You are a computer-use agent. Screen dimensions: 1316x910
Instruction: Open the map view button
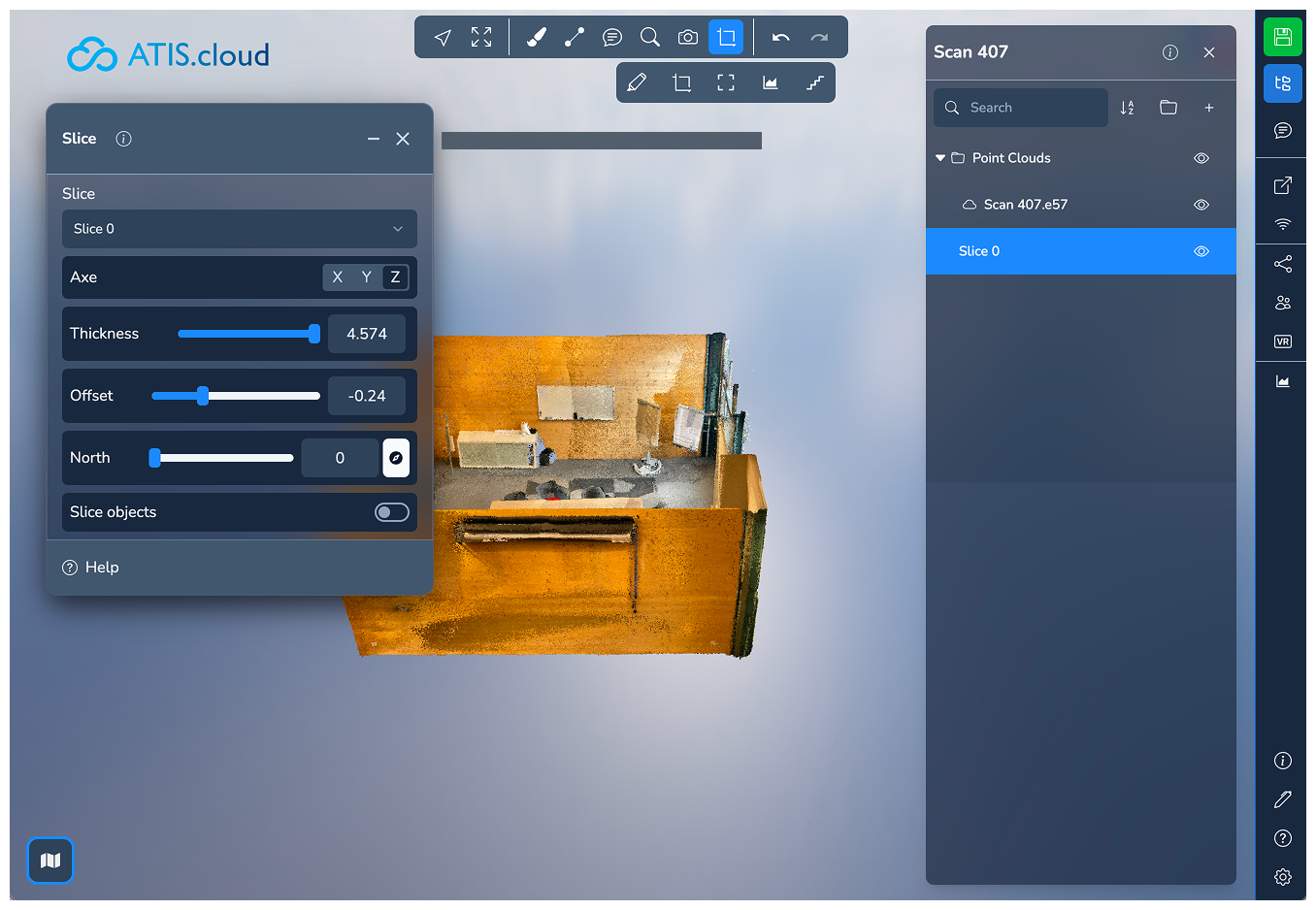[x=50, y=861]
